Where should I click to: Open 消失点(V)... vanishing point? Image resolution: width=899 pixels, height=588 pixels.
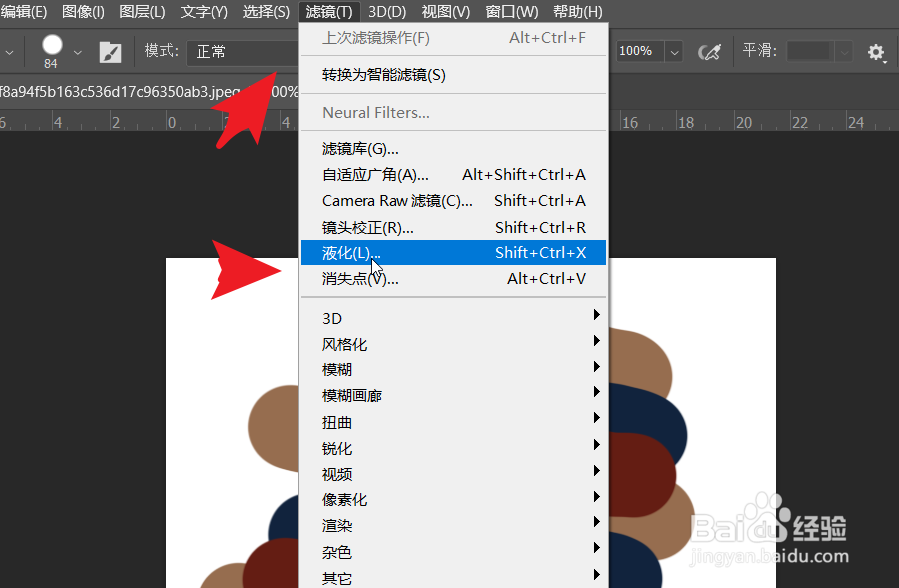coord(453,279)
